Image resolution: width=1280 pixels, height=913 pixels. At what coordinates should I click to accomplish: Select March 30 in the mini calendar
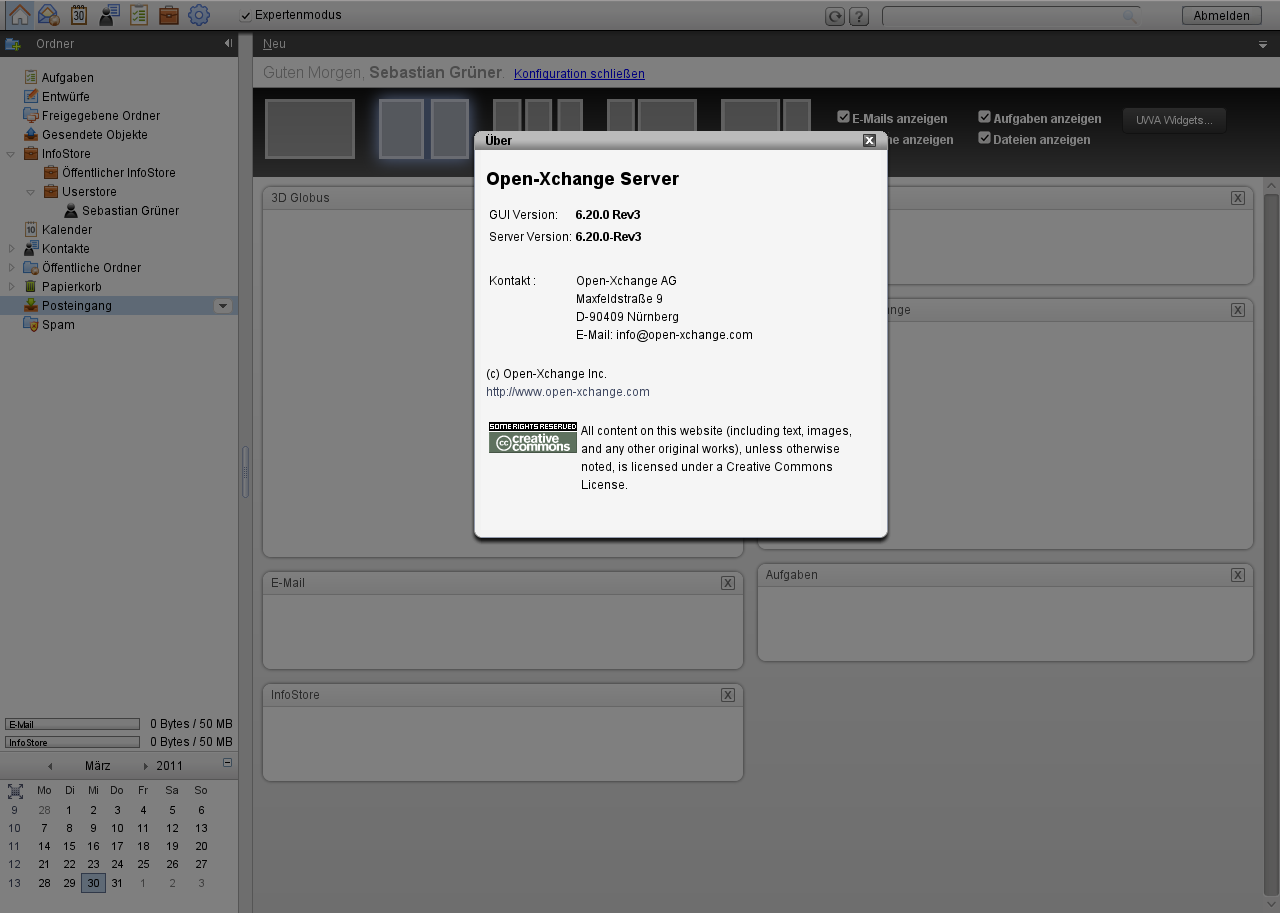pos(92,883)
